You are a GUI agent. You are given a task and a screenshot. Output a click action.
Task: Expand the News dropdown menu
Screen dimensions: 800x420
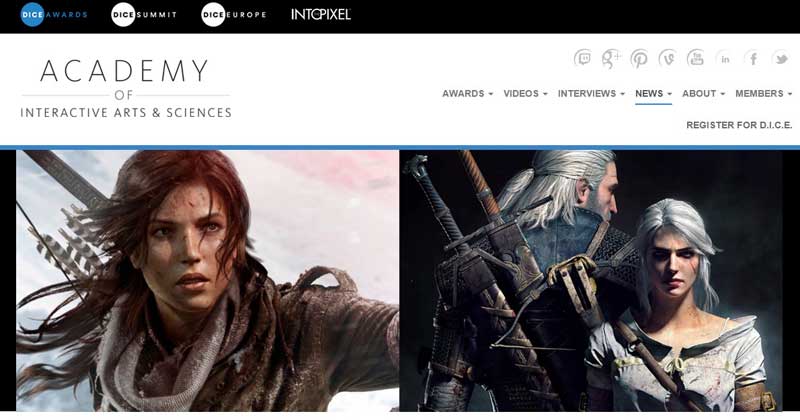653,93
